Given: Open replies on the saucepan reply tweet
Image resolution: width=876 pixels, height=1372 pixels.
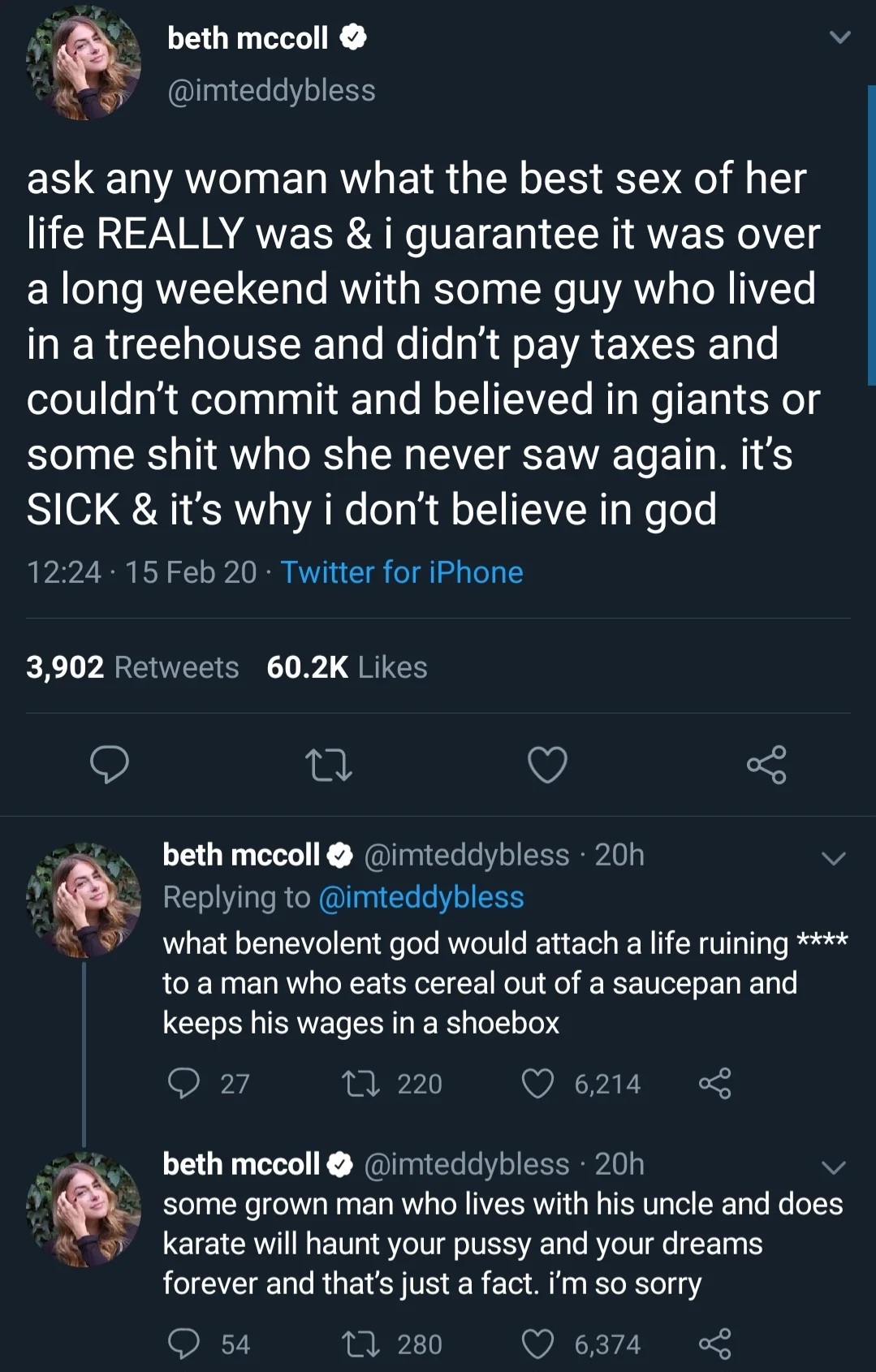Looking at the screenshot, I should (183, 1084).
